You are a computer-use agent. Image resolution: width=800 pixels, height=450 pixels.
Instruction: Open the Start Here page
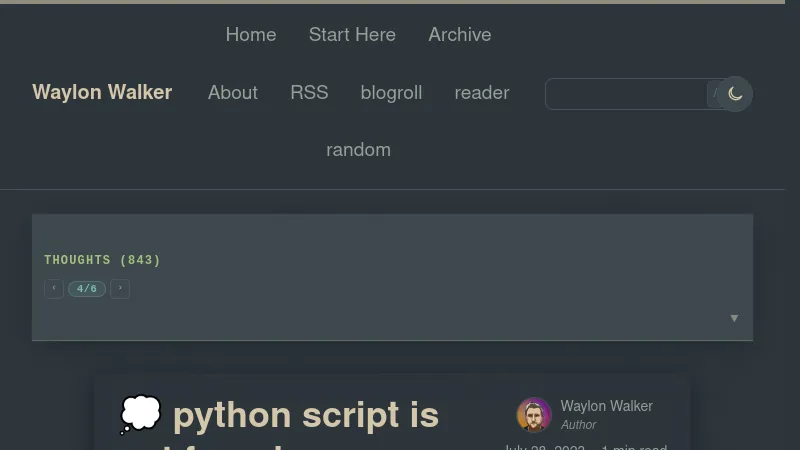click(352, 34)
